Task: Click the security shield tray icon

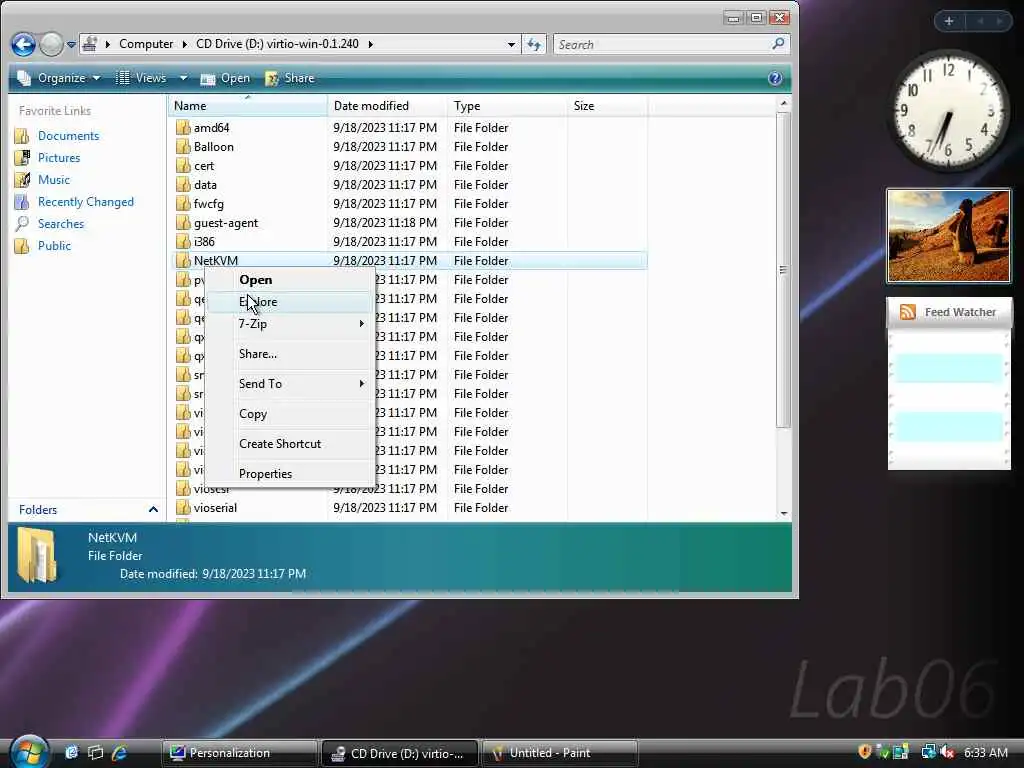Action: (x=865, y=752)
